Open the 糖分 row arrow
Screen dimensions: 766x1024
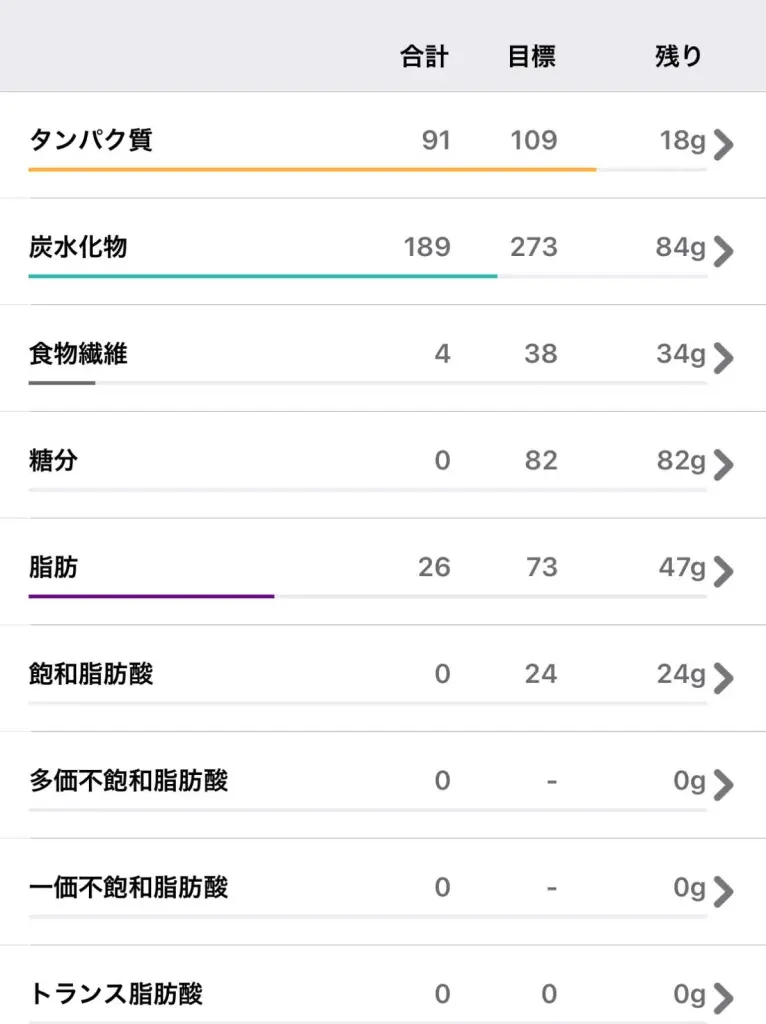[724, 465]
